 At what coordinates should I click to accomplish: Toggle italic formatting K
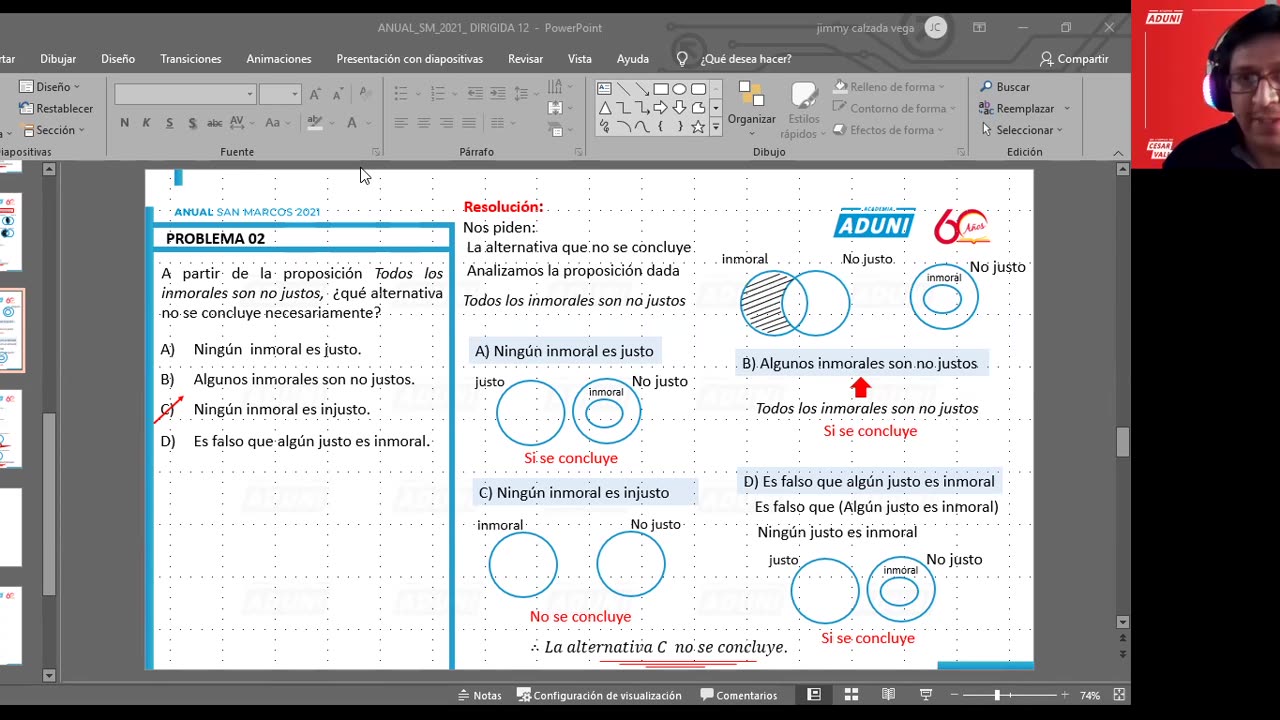click(146, 123)
